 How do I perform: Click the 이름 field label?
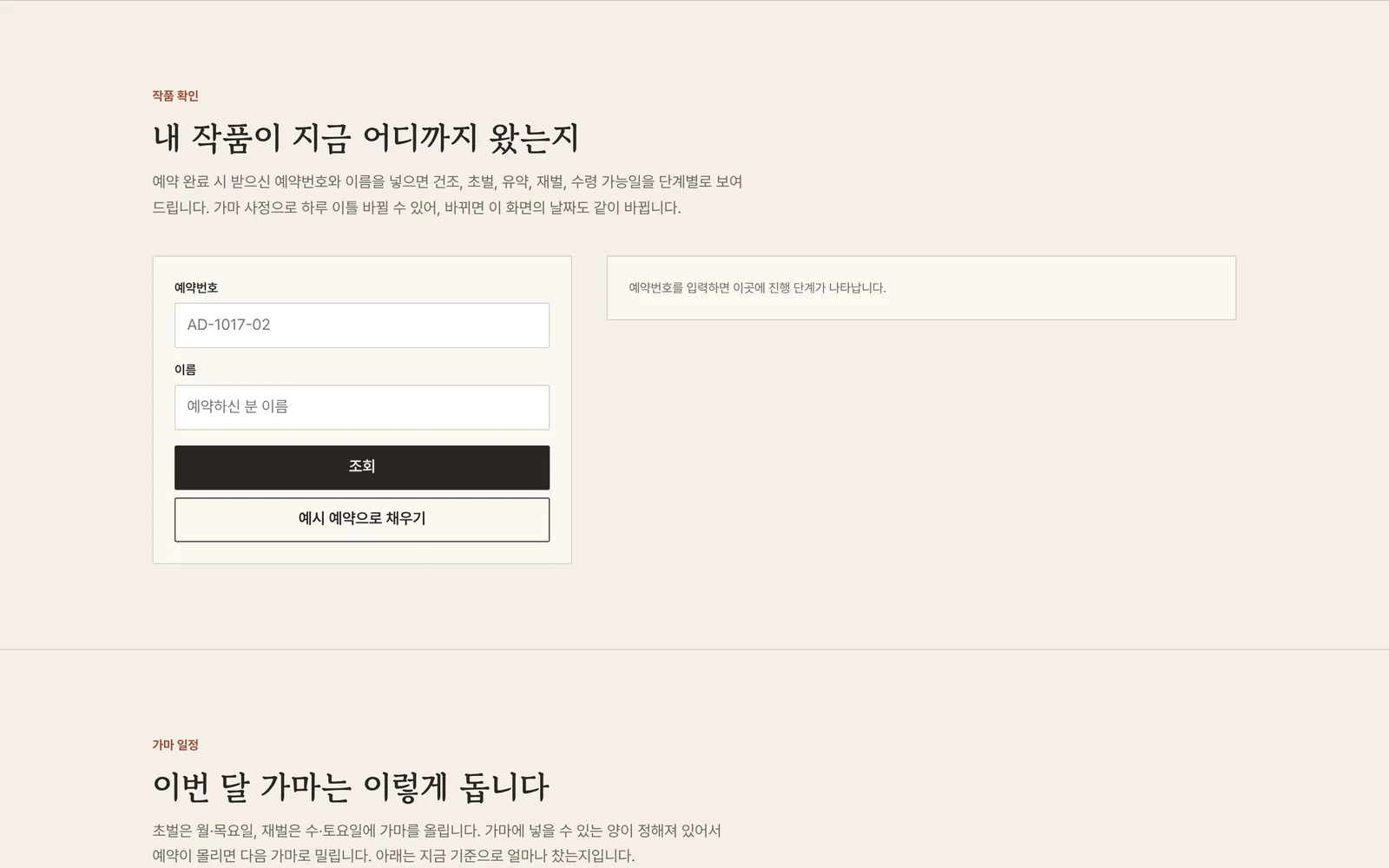[185, 369]
